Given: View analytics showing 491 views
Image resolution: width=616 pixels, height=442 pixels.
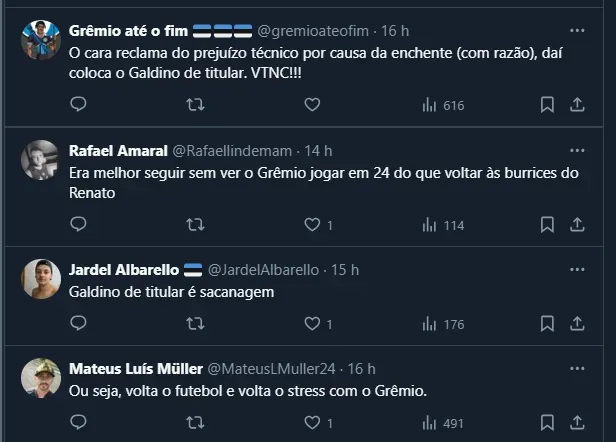Looking at the screenshot, I should 443,422.
